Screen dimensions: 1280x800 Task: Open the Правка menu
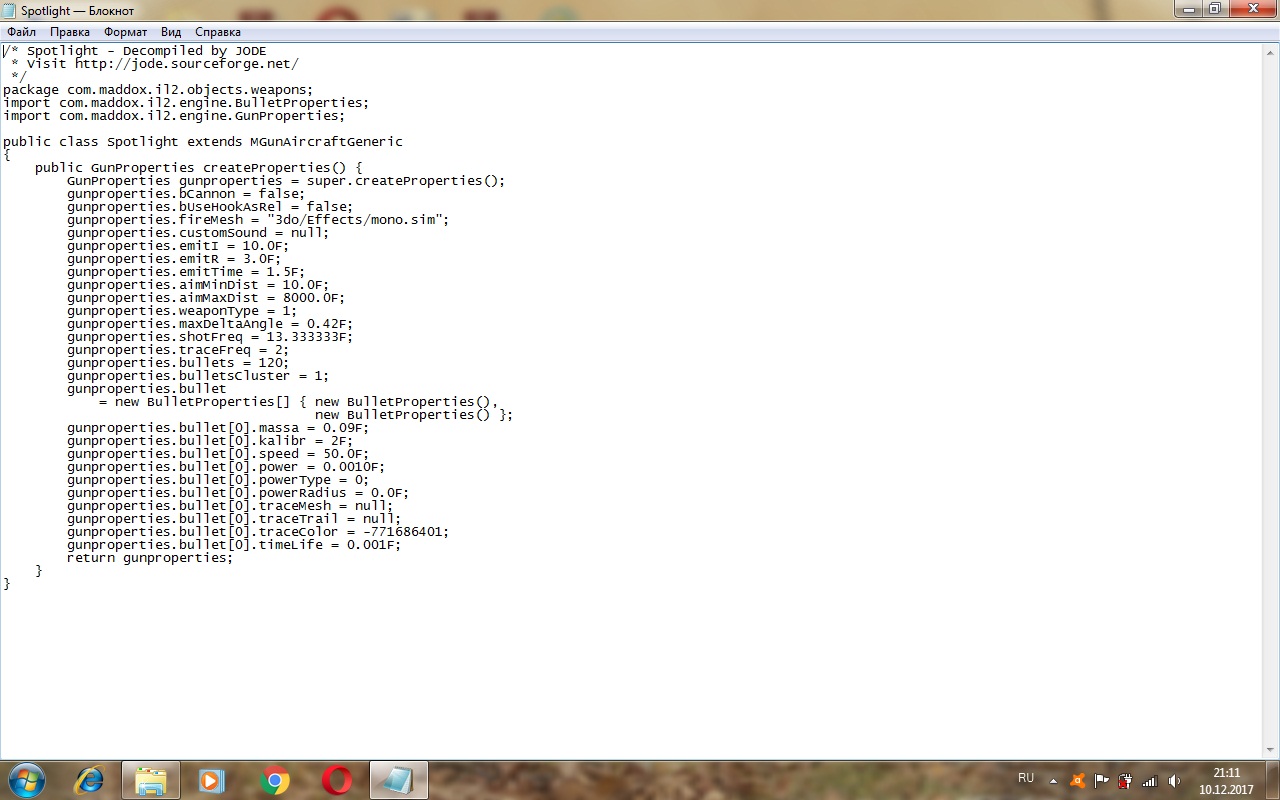pos(70,32)
